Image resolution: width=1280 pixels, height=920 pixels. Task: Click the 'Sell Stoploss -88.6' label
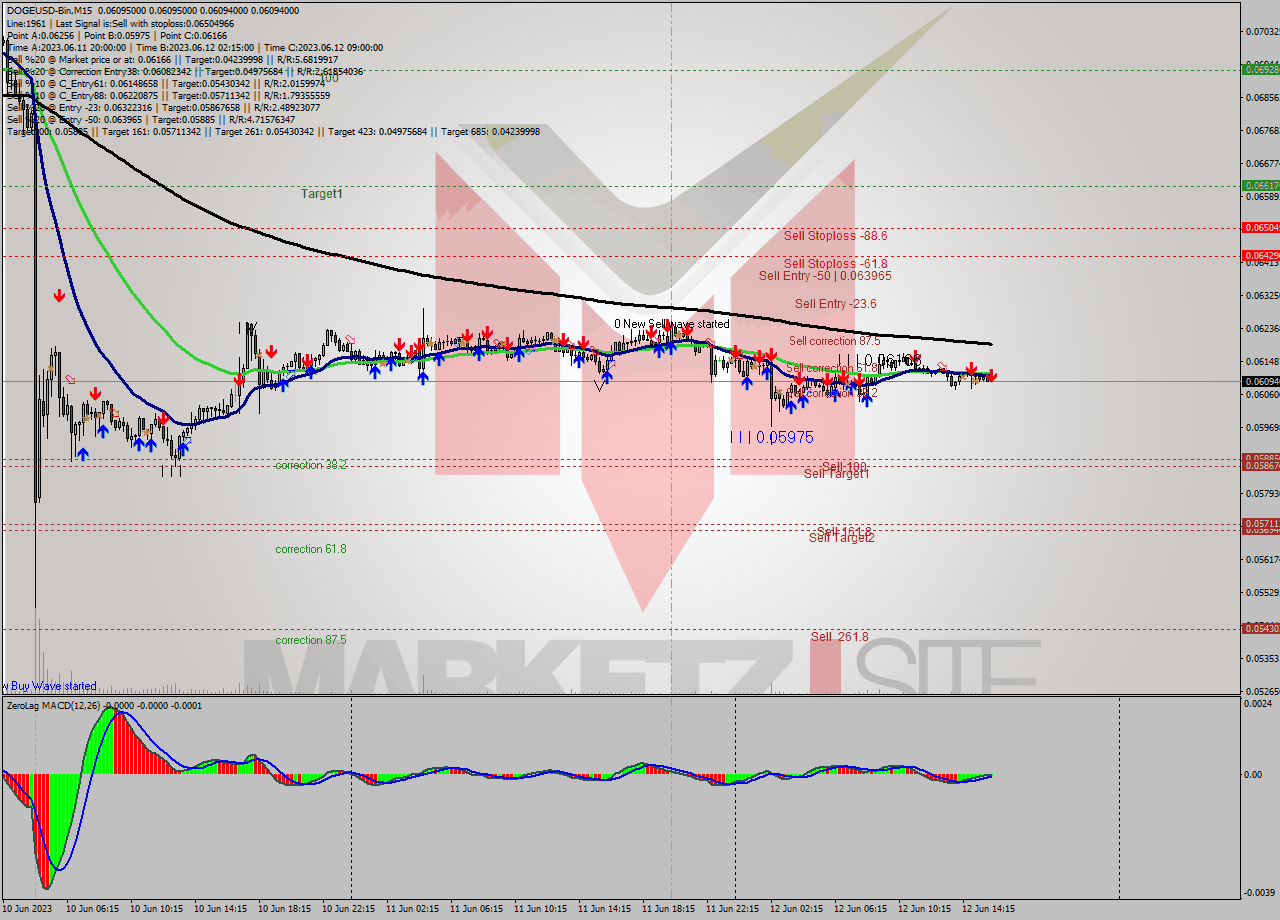click(x=835, y=236)
